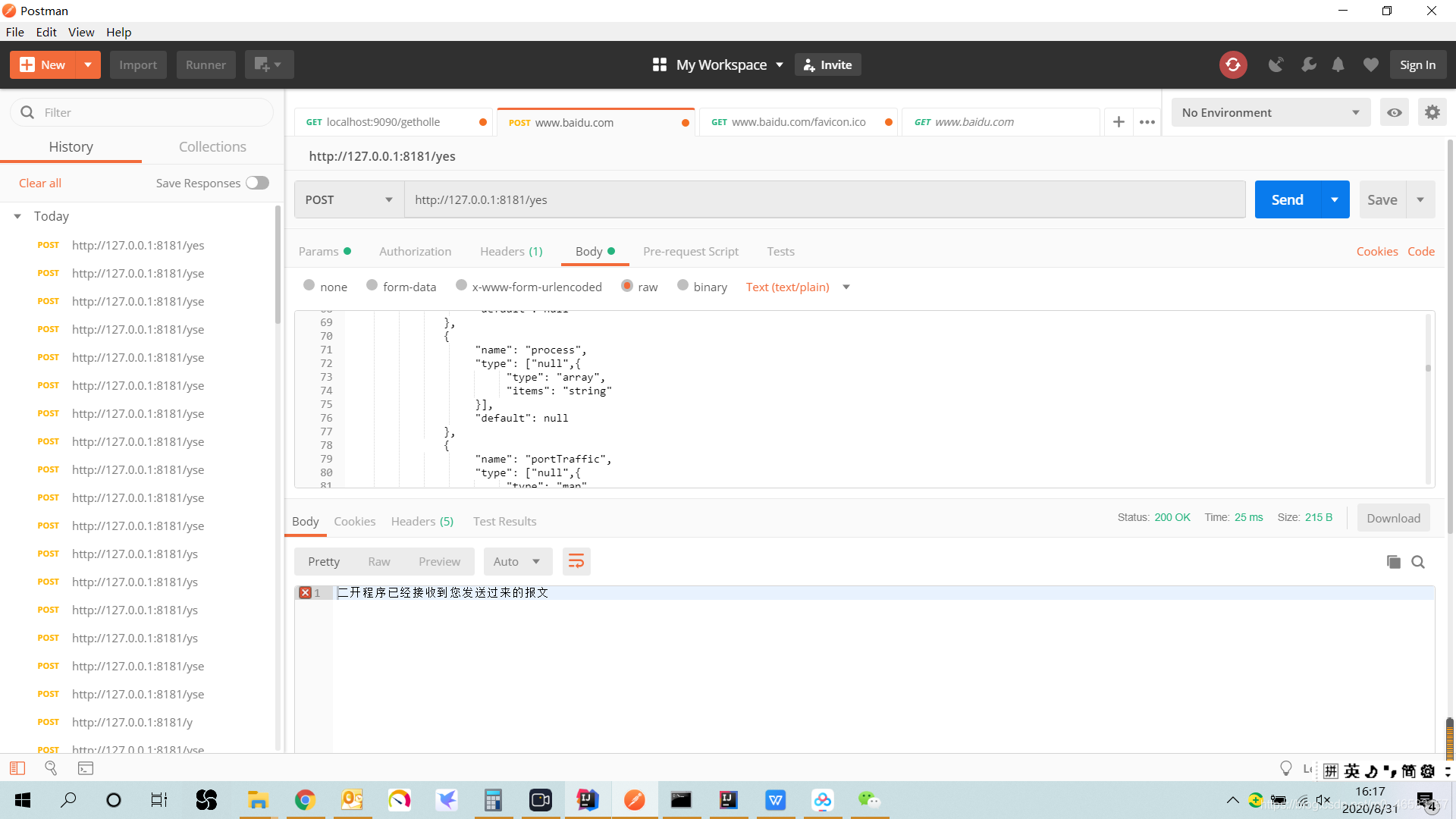Collapse the Today history group

coord(17,216)
